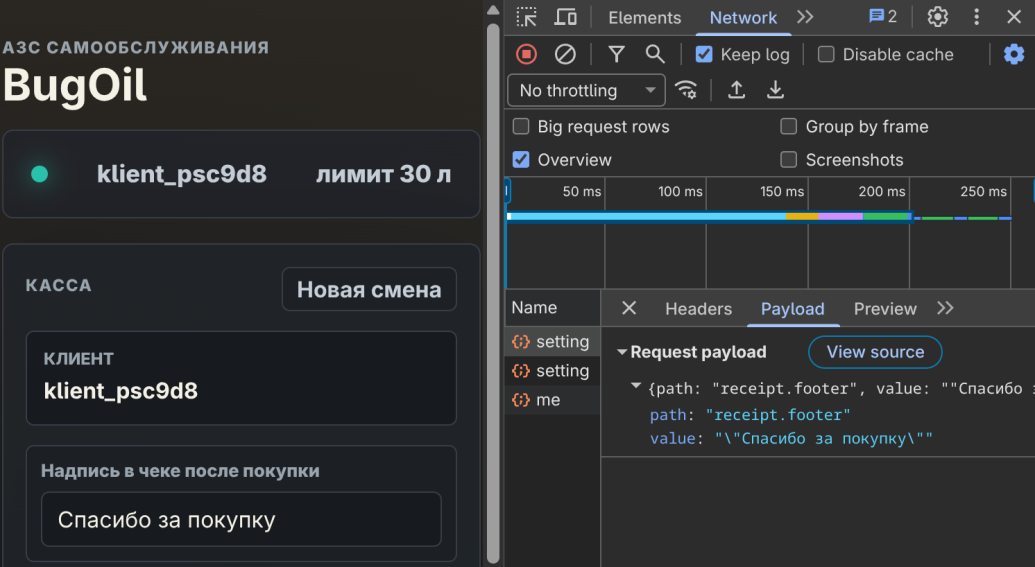Open the DevTools three-dot menu

[x=976, y=17]
